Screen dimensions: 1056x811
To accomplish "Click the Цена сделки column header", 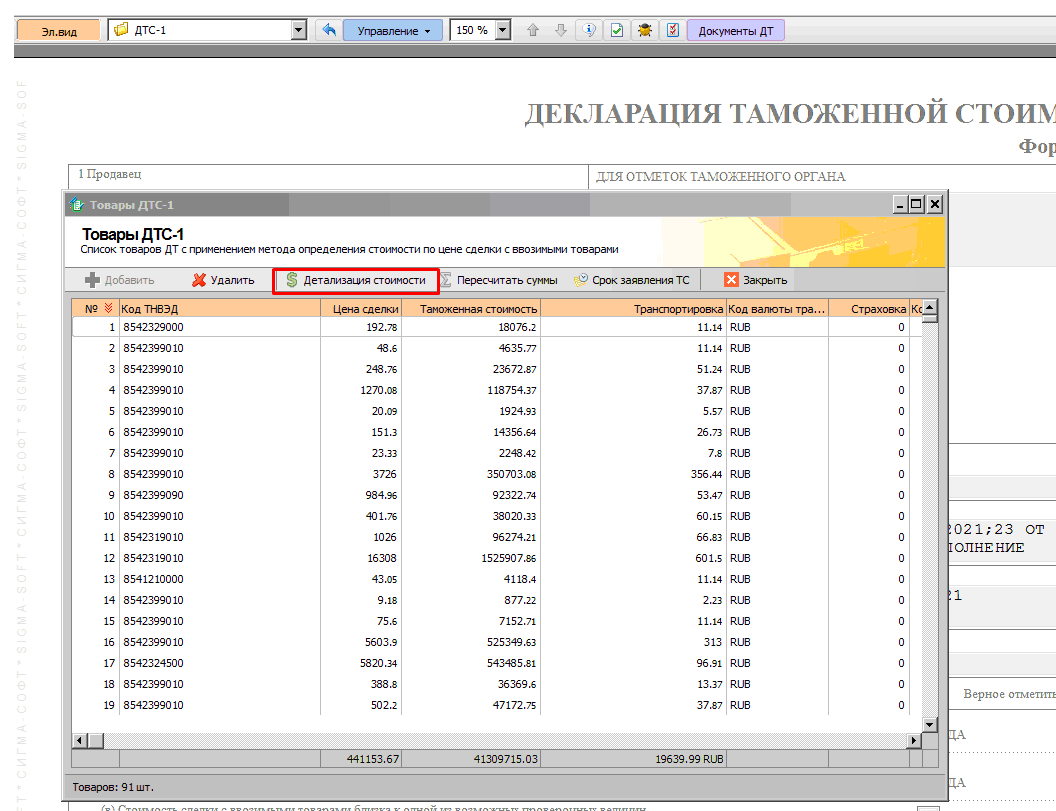I will point(361,309).
